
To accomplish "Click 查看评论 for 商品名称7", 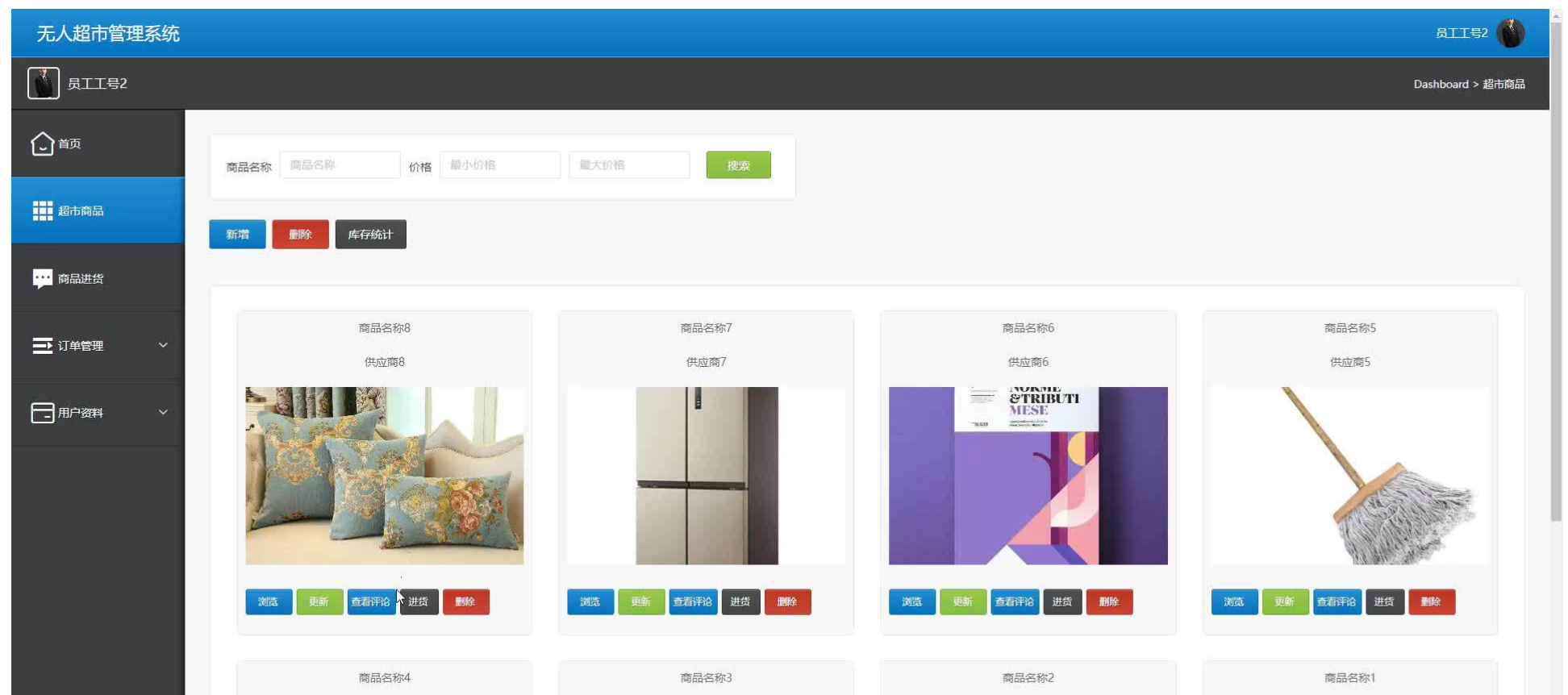I will [693, 601].
